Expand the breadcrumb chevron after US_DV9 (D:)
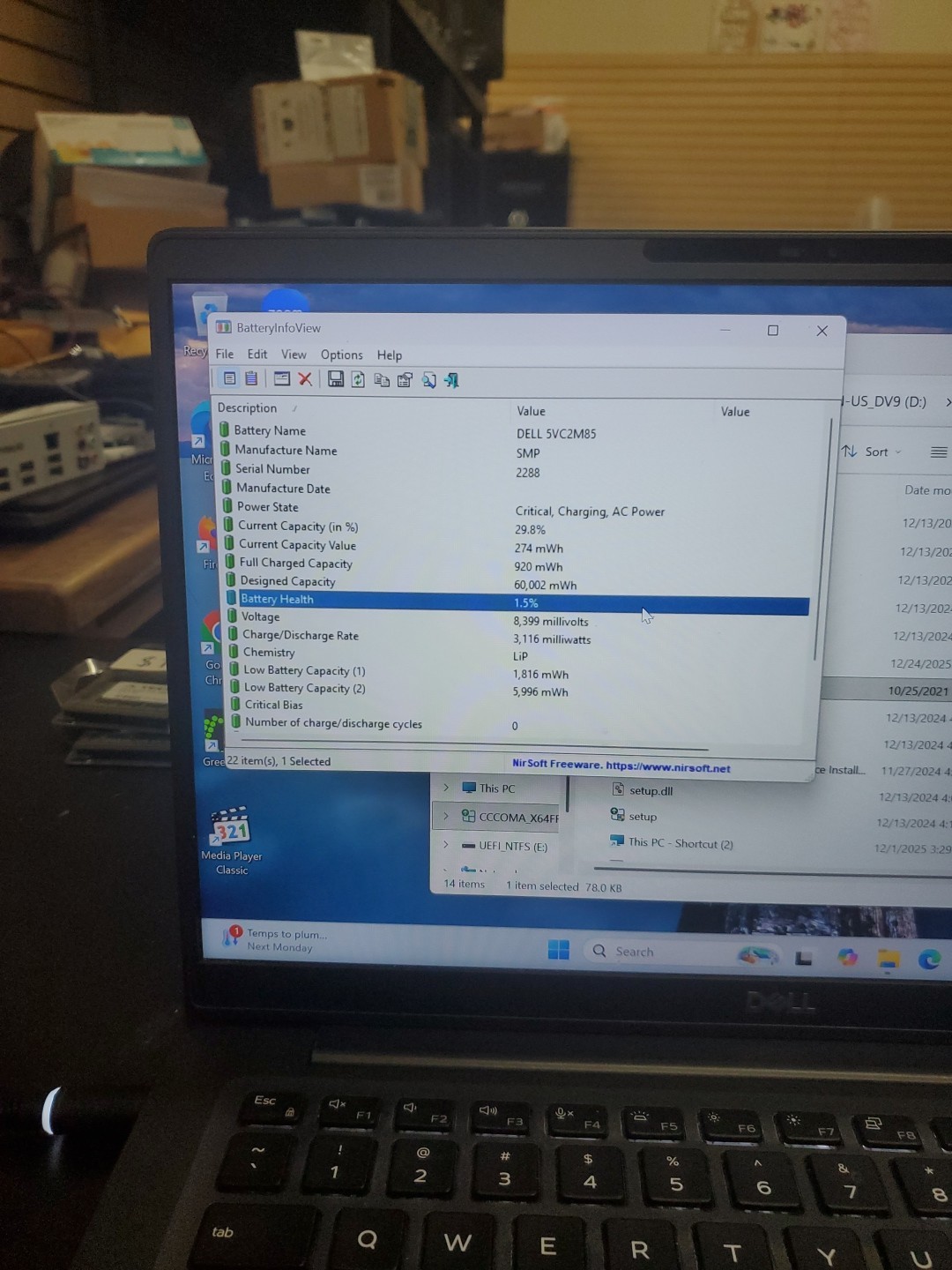Viewport: 952px width, 1270px height. coord(948,402)
